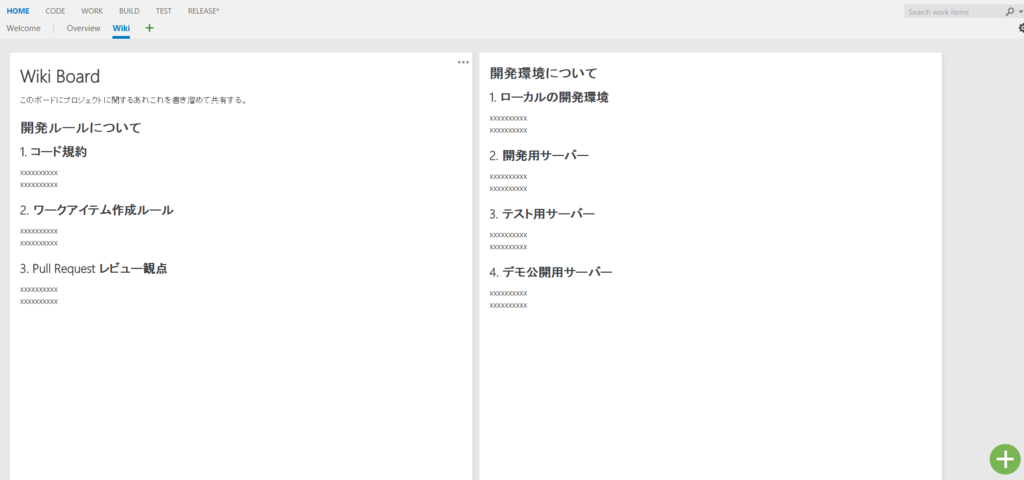Click the large green add widget button
Viewport: 1024px width, 480px height.
click(1005, 458)
